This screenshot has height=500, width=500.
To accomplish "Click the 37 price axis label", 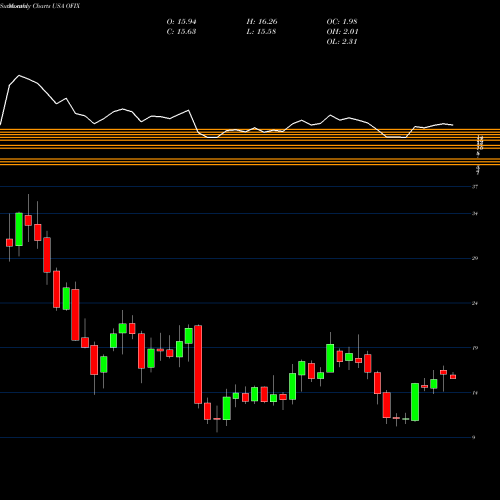I will (475, 187).
